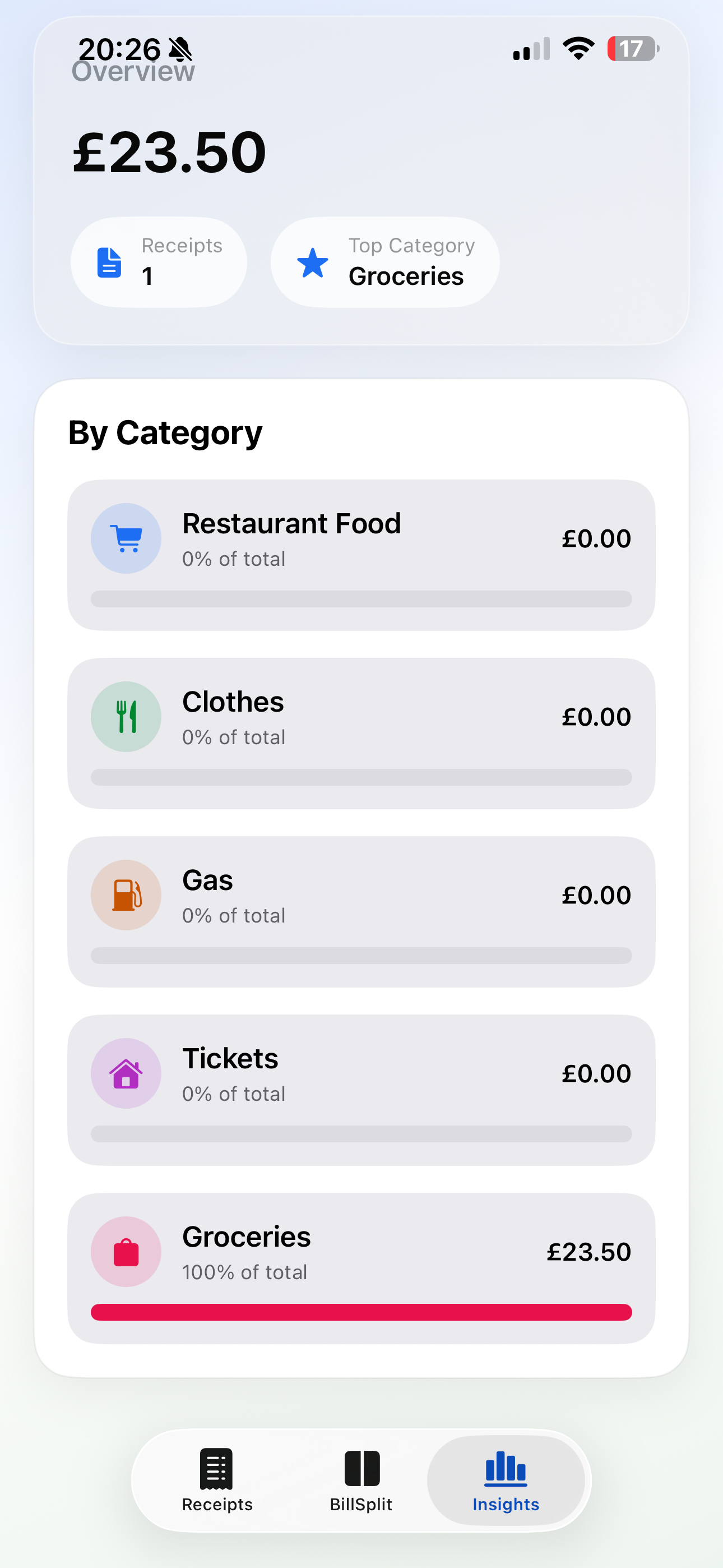Tap the Wi-Fi status icon

point(578,49)
